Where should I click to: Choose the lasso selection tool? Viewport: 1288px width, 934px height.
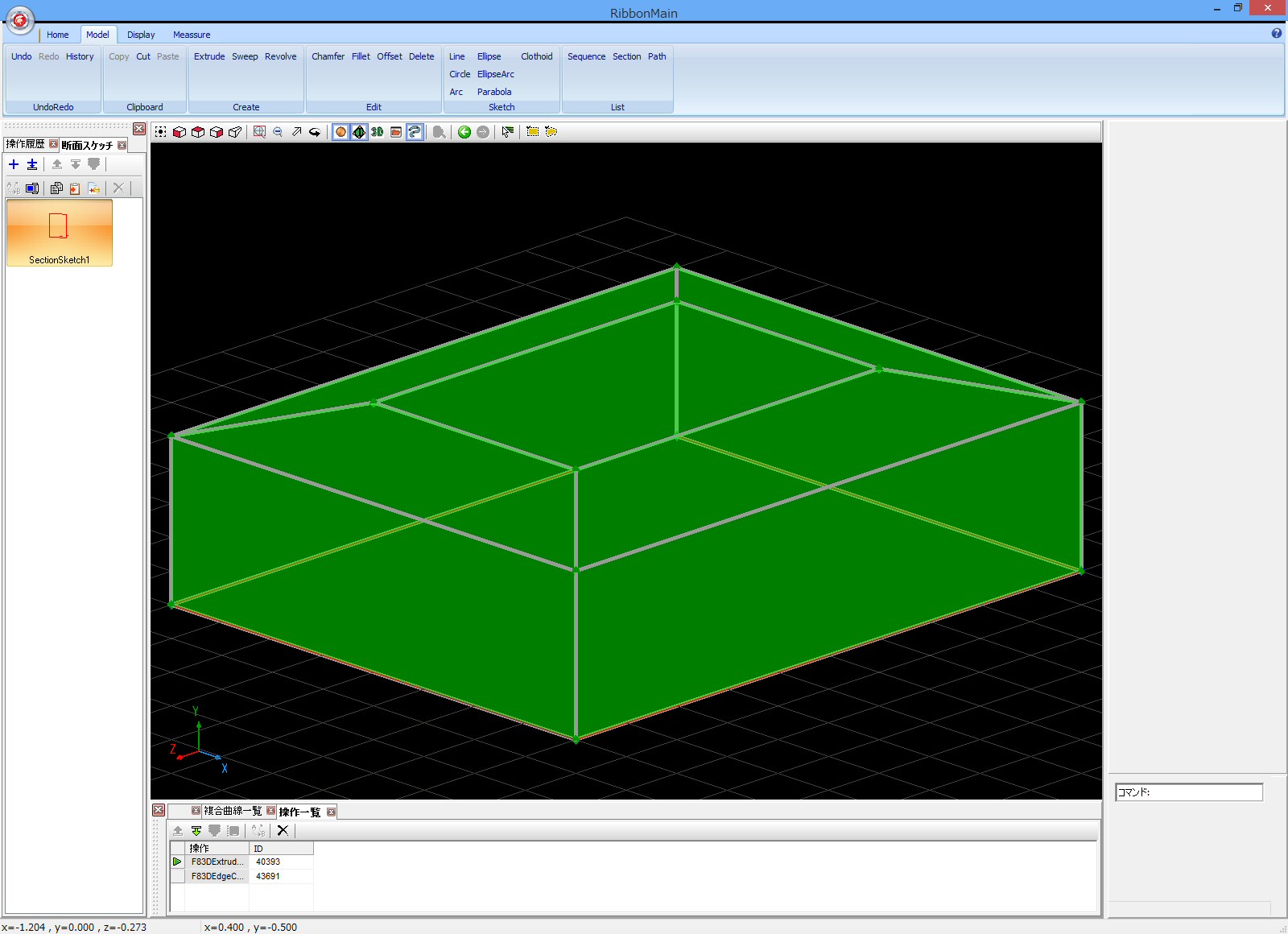pyautogui.click(x=551, y=132)
